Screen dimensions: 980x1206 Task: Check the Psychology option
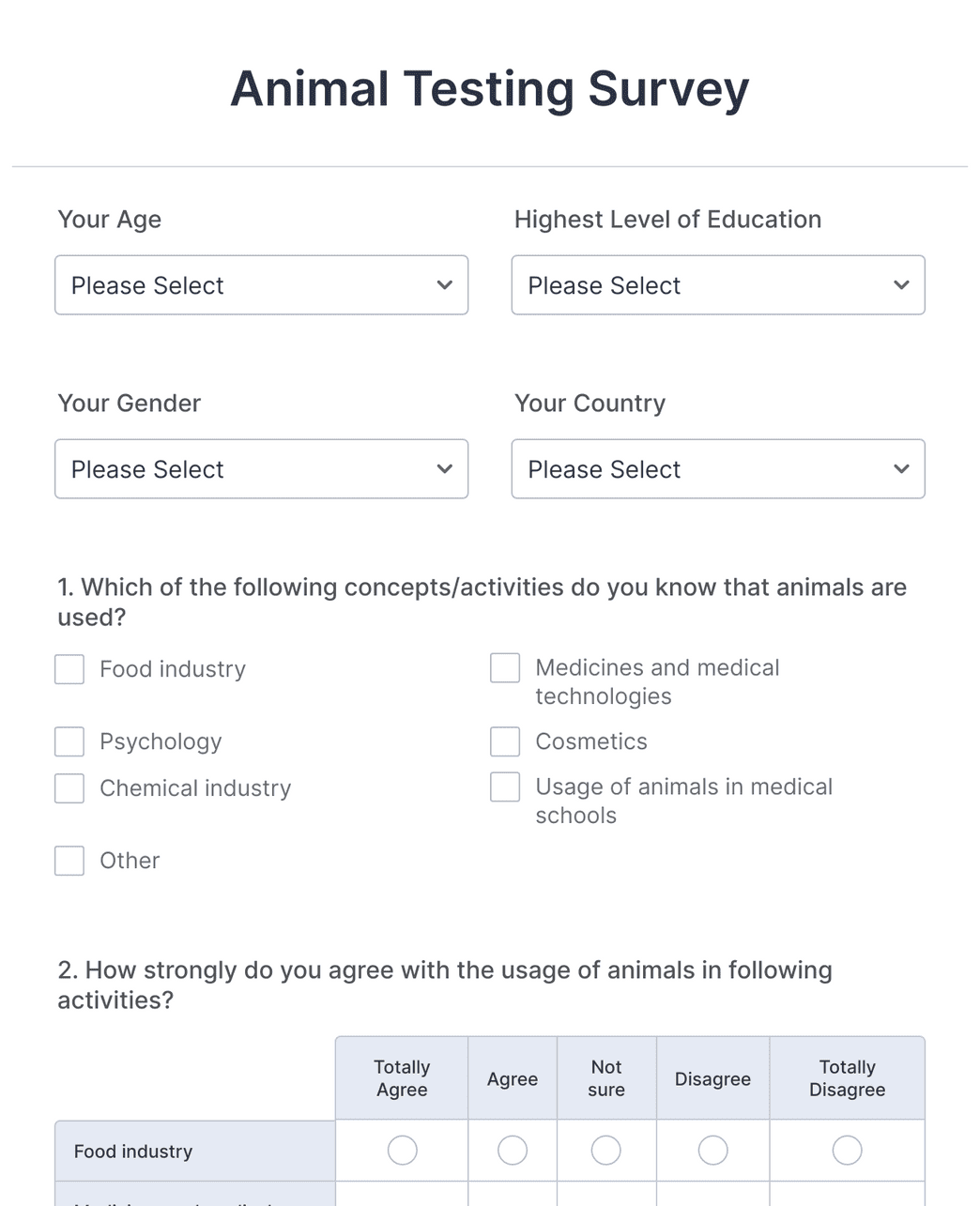pos(69,741)
